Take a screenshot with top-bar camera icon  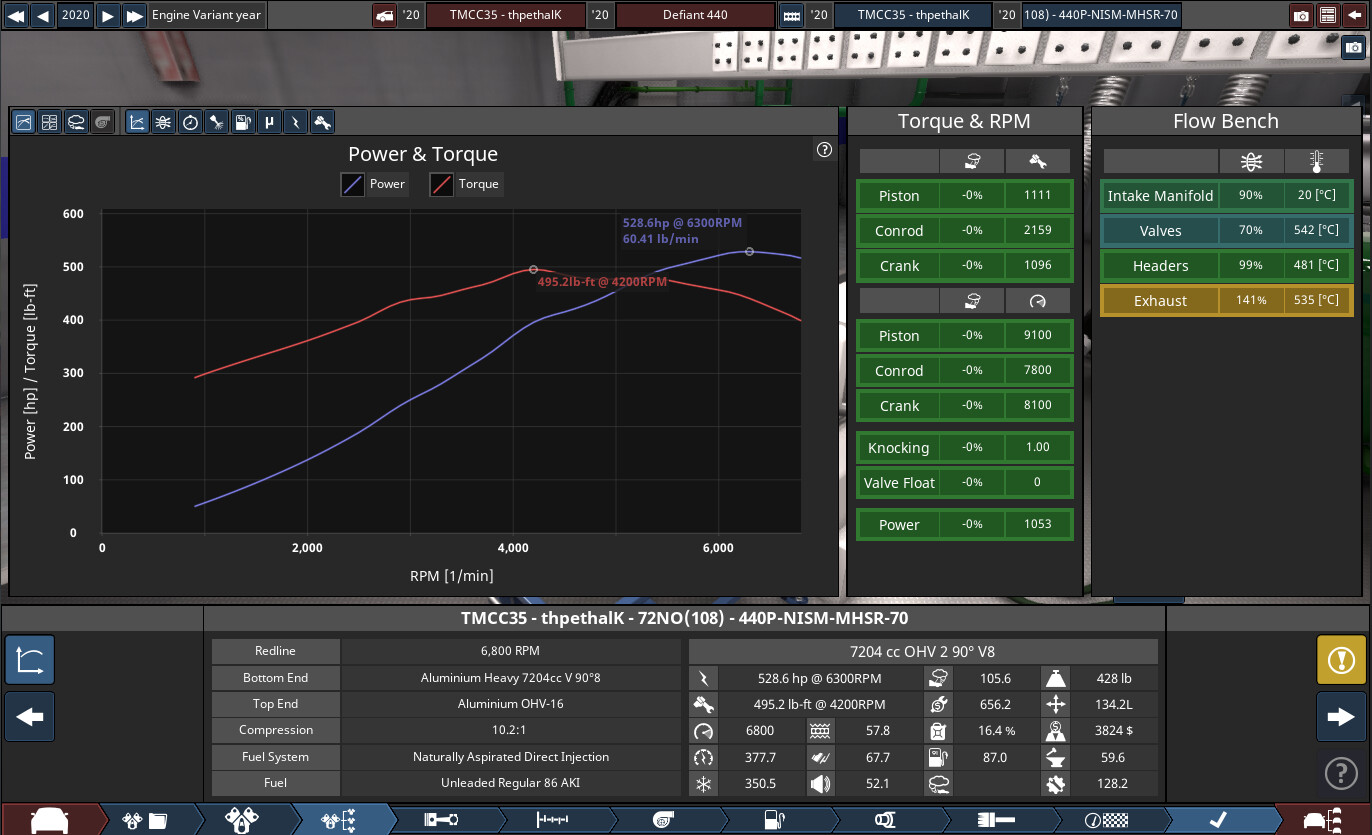pyautogui.click(x=1300, y=15)
